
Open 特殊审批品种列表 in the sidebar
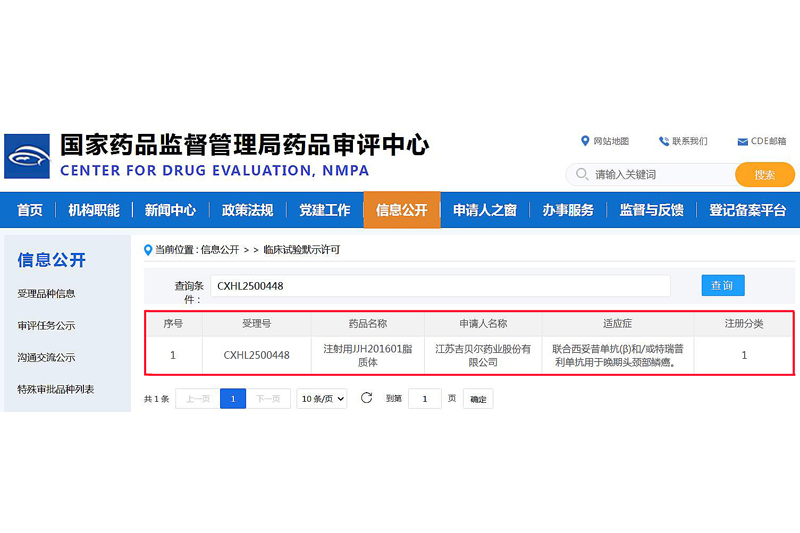click(56, 389)
